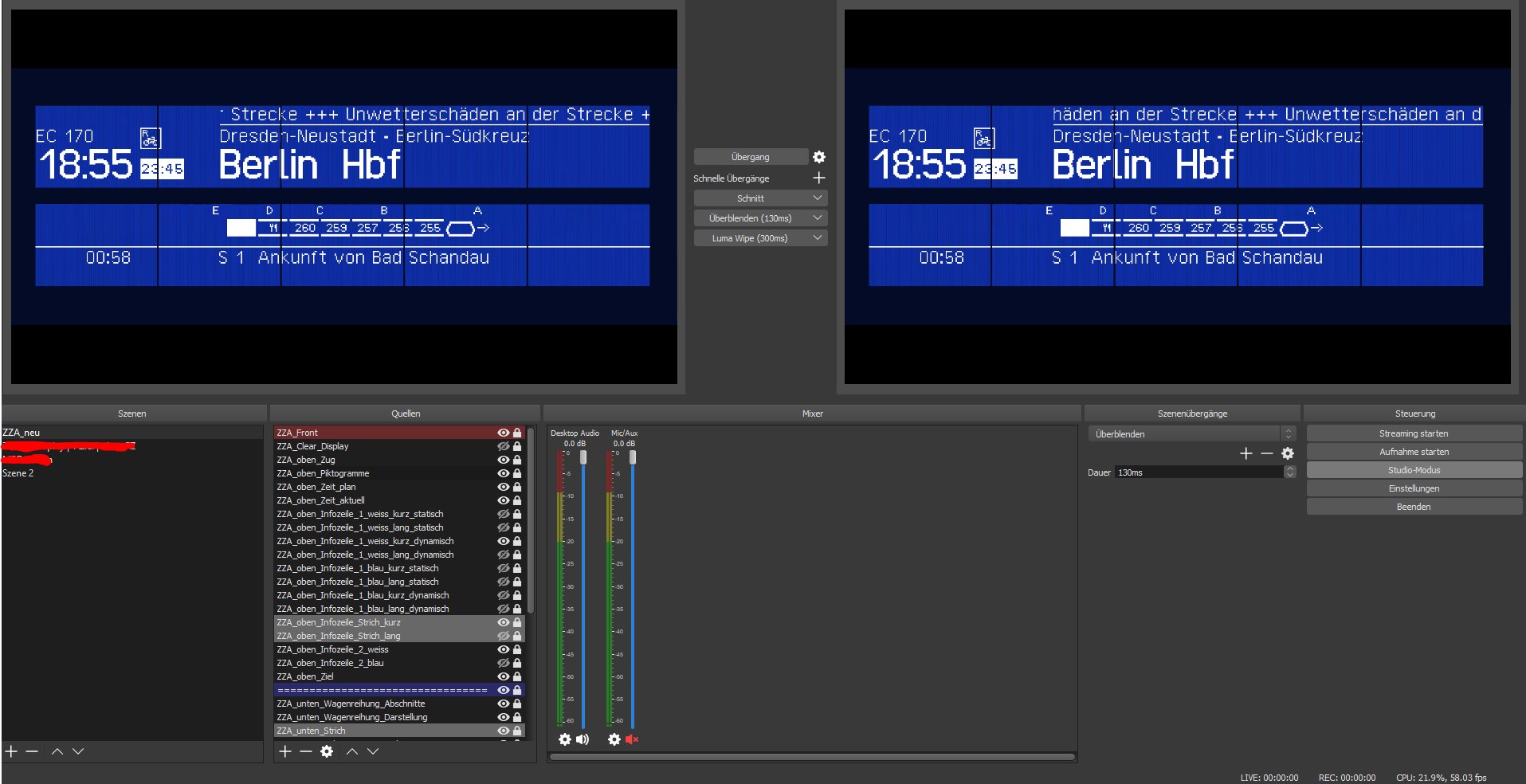The width and height of the screenshot is (1526, 784).
Task: Select the Szene 2 scene
Action: point(132,473)
